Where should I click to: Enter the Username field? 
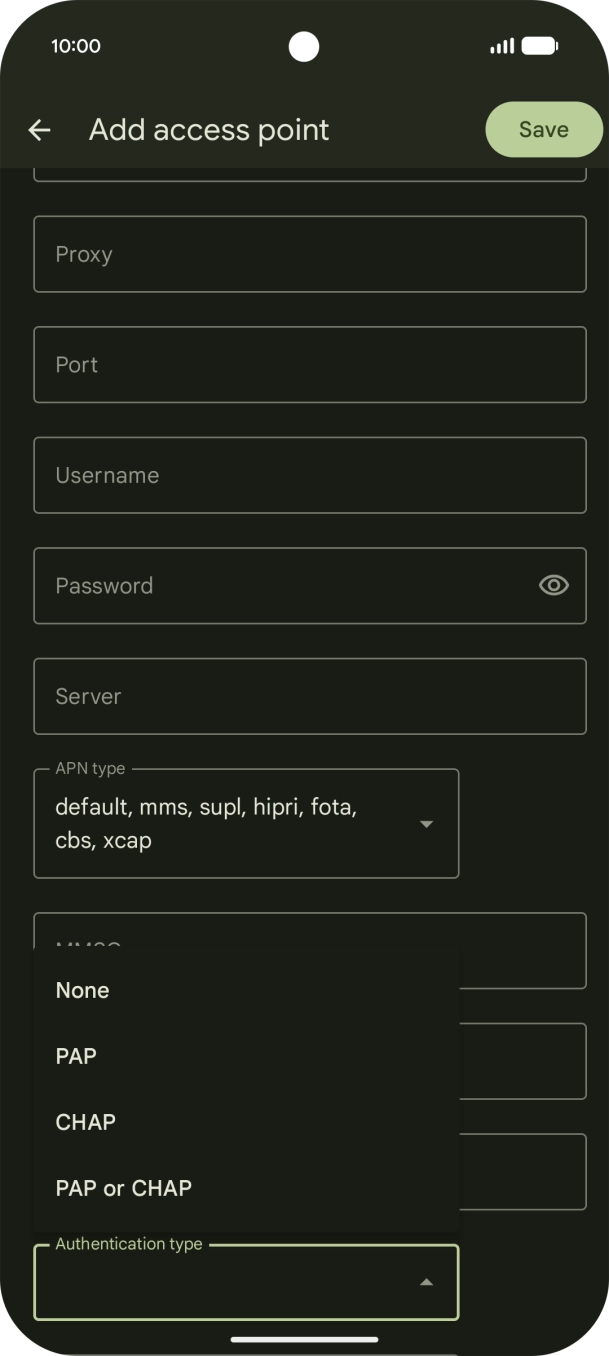(310, 475)
